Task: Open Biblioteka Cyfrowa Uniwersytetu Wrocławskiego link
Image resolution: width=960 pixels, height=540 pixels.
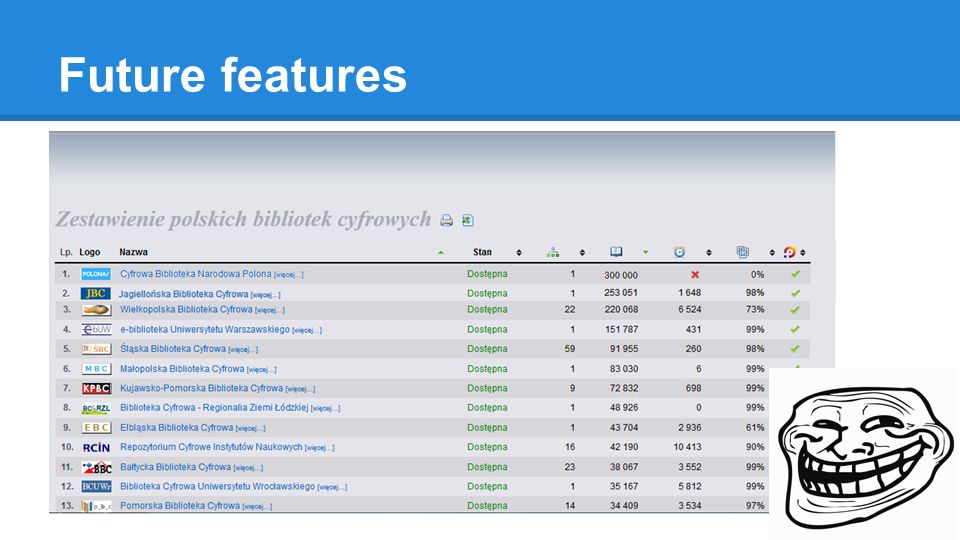Action: (217, 486)
